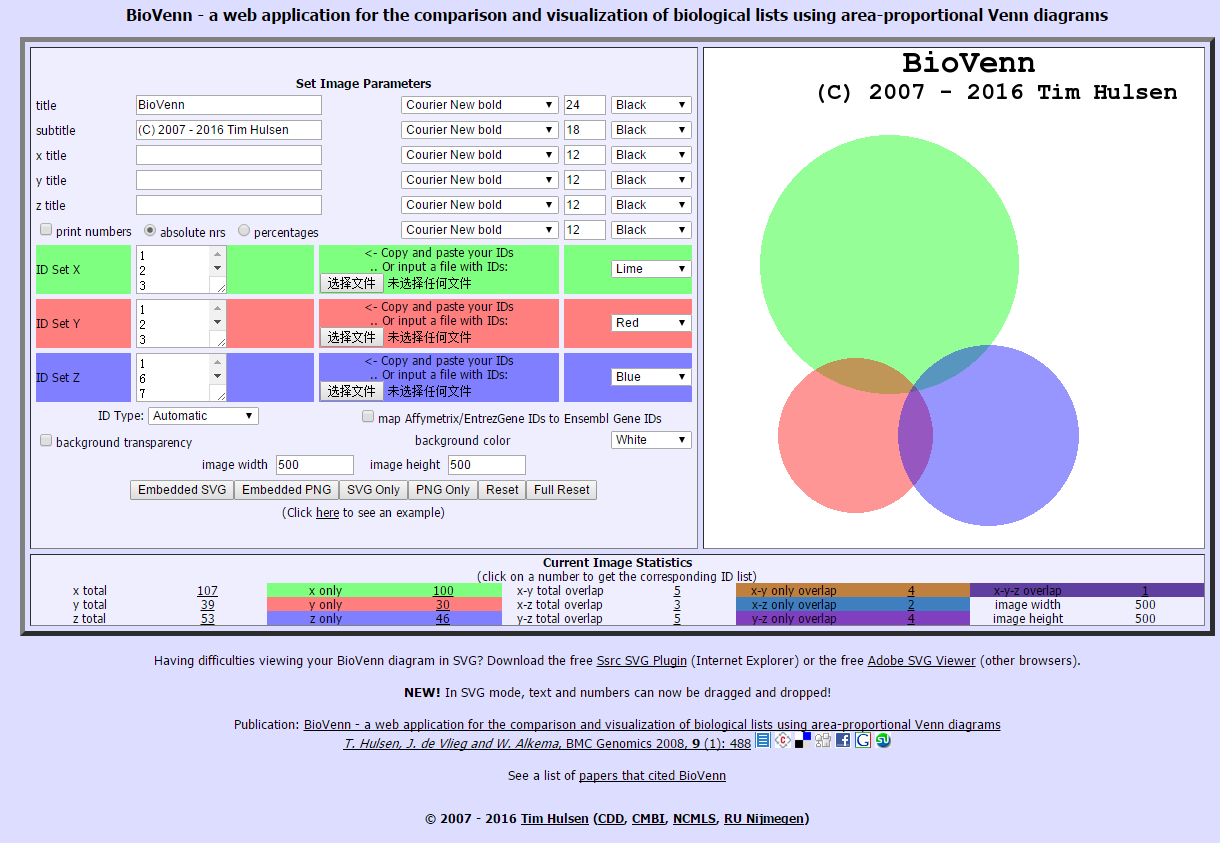Enable background transparency checkbox
This screenshot has width=1220, height=843.
tap(46, 441)
